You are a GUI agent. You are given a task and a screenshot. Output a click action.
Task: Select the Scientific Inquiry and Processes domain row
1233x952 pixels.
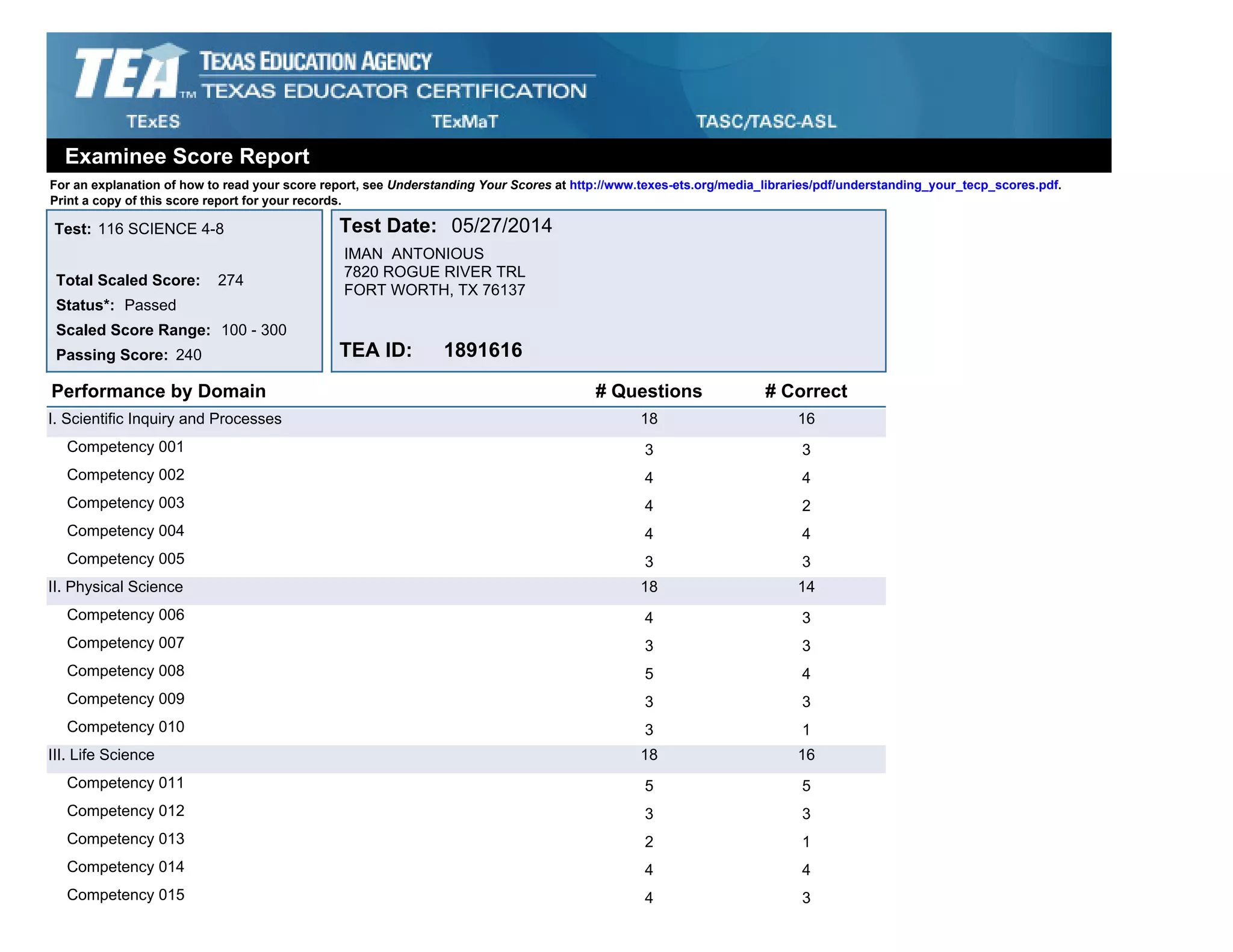(x=165, y=419)
